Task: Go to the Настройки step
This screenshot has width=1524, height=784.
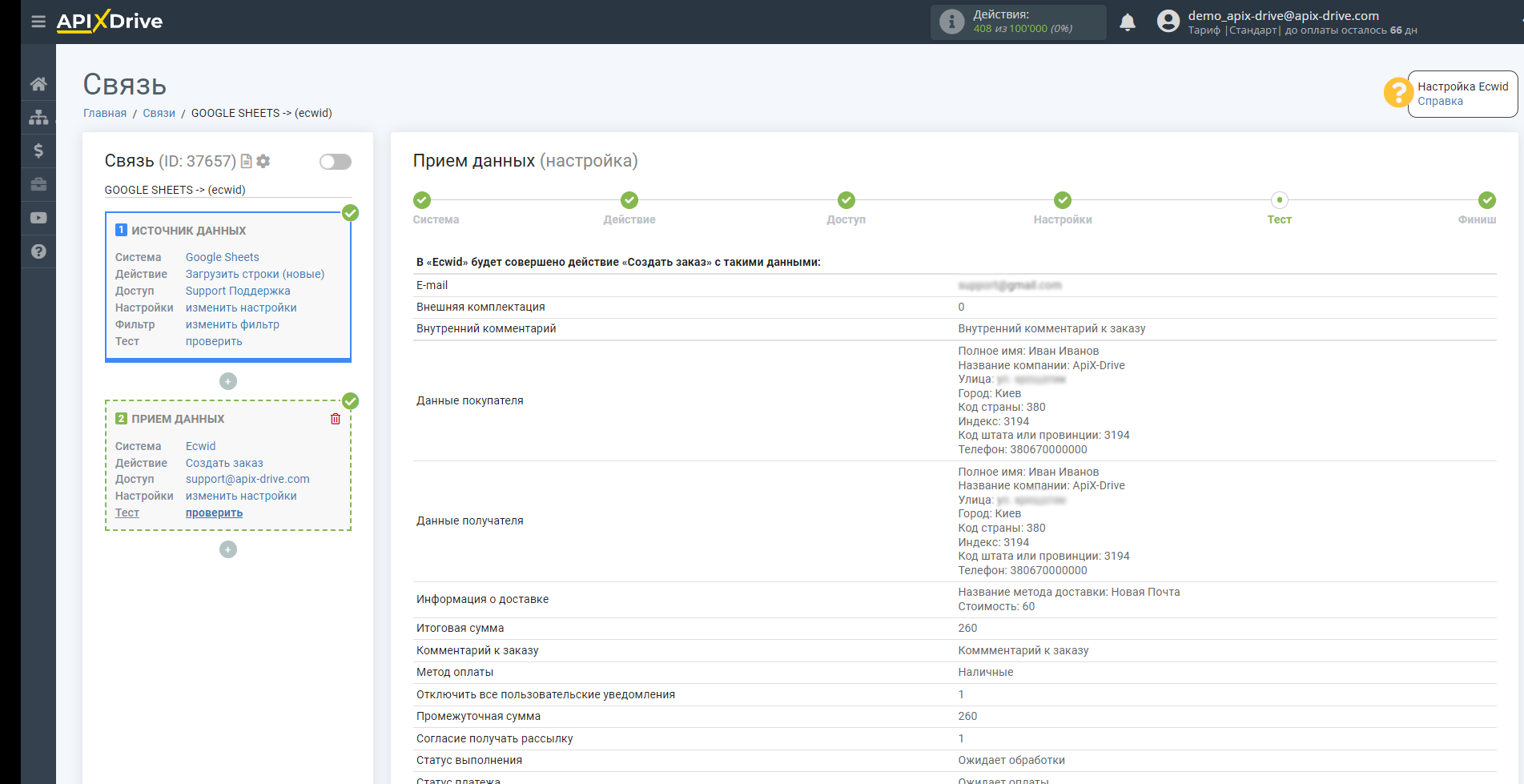Action: point(1063,200)
